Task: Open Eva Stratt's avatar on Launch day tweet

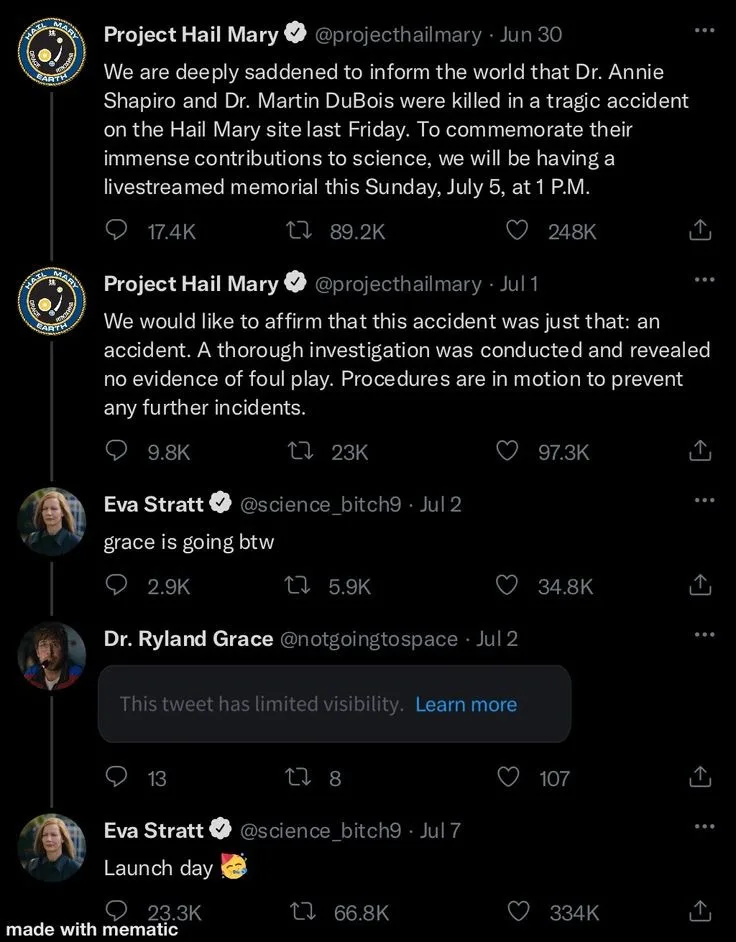Action: click(x=52, y=847)
